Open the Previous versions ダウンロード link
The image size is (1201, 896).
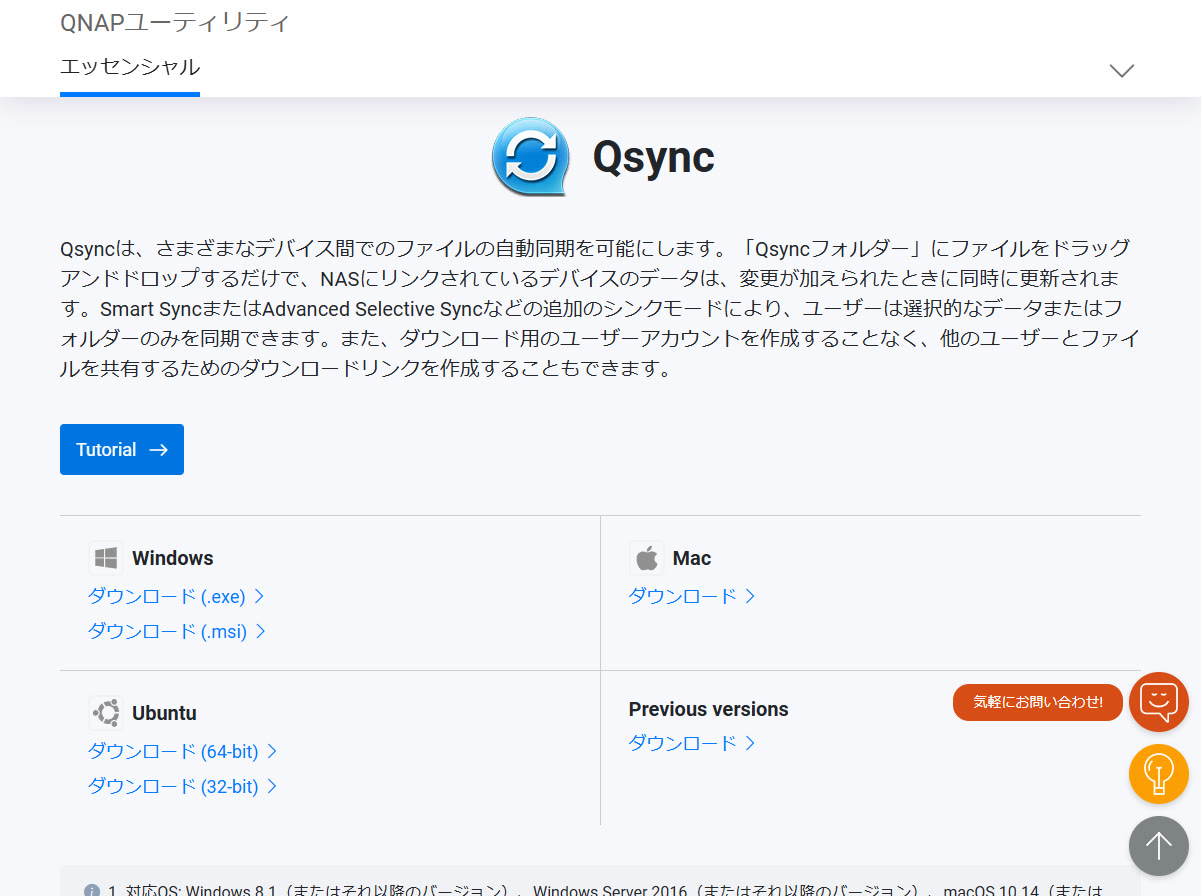click(692, 743)
